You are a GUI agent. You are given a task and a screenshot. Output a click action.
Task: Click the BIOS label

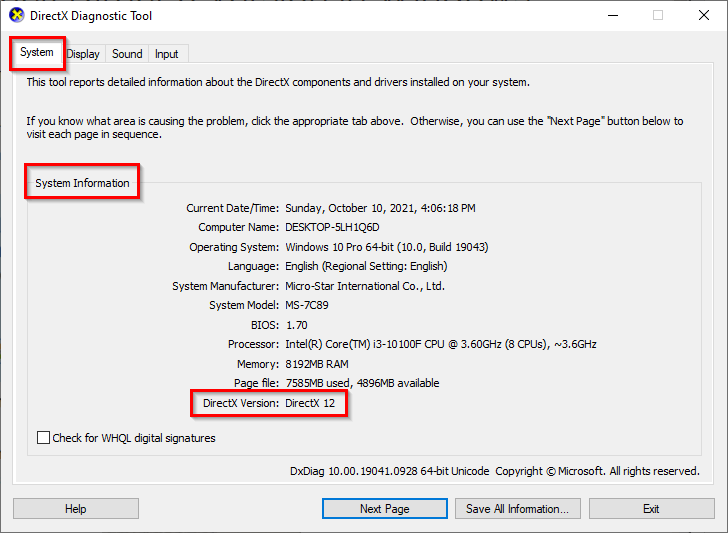click(x=265, y=325)
